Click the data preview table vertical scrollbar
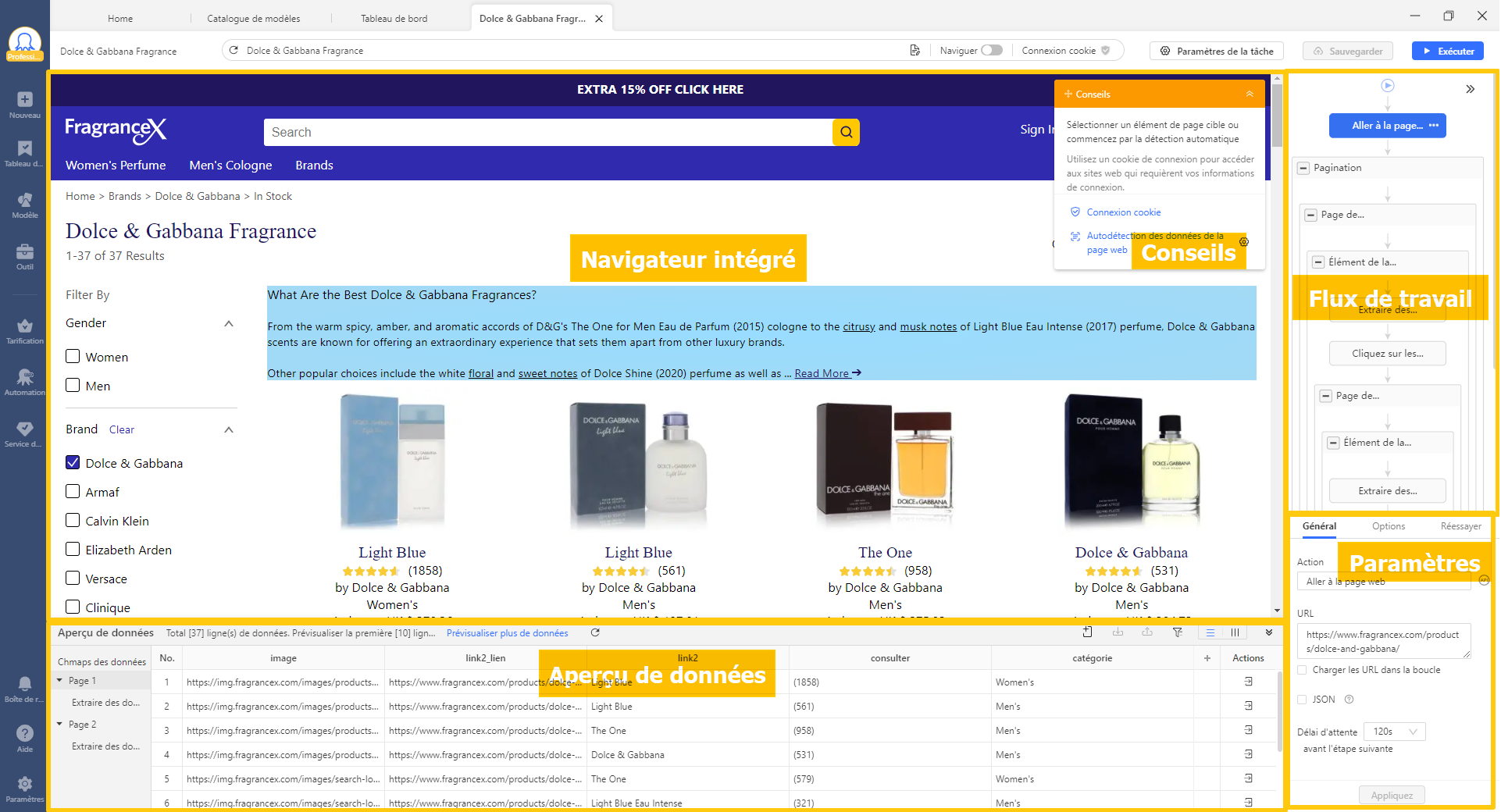Viewport: 1501px width, 812px height. (1278, 710)
